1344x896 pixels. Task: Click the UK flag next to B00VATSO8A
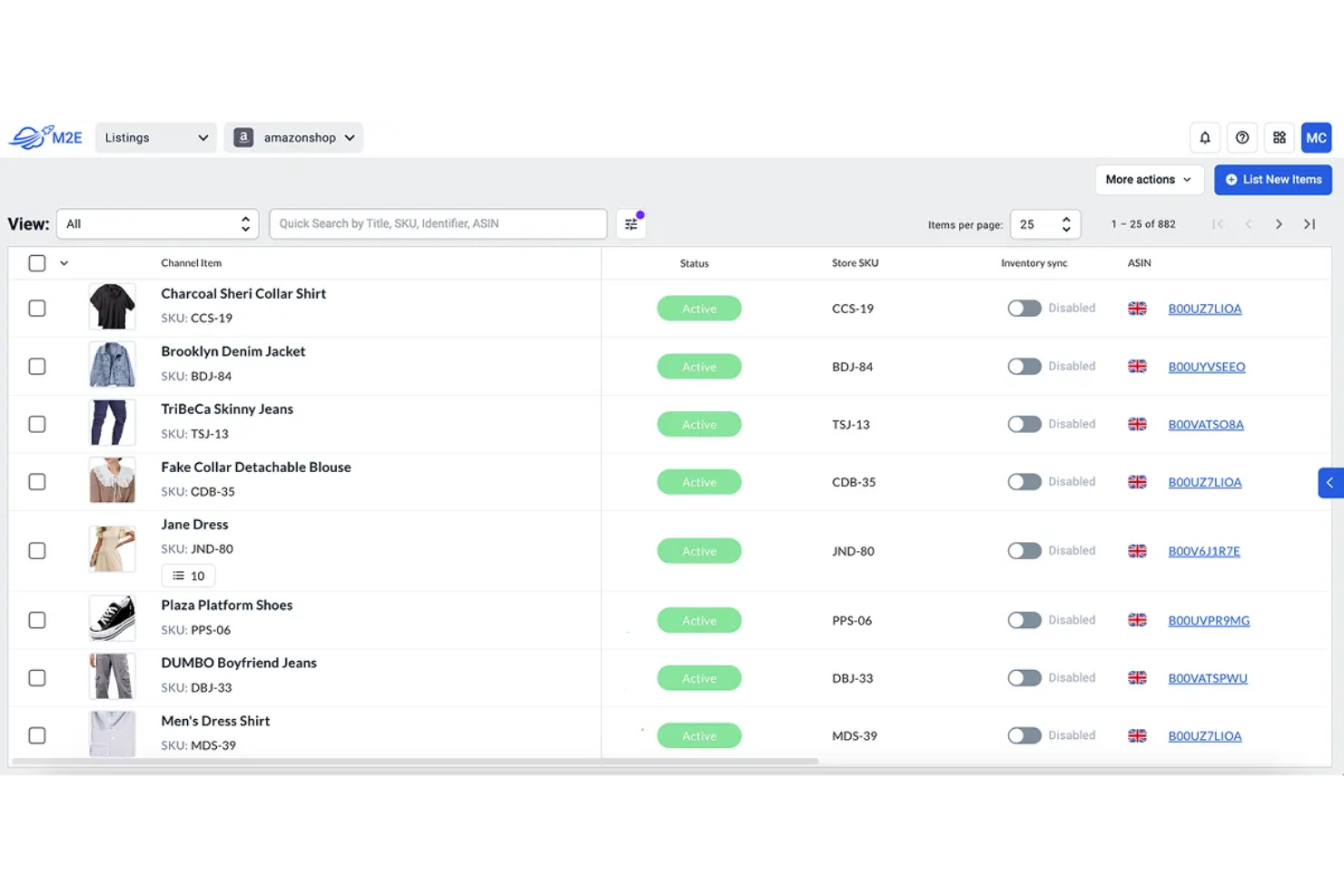coord(1137,424)
